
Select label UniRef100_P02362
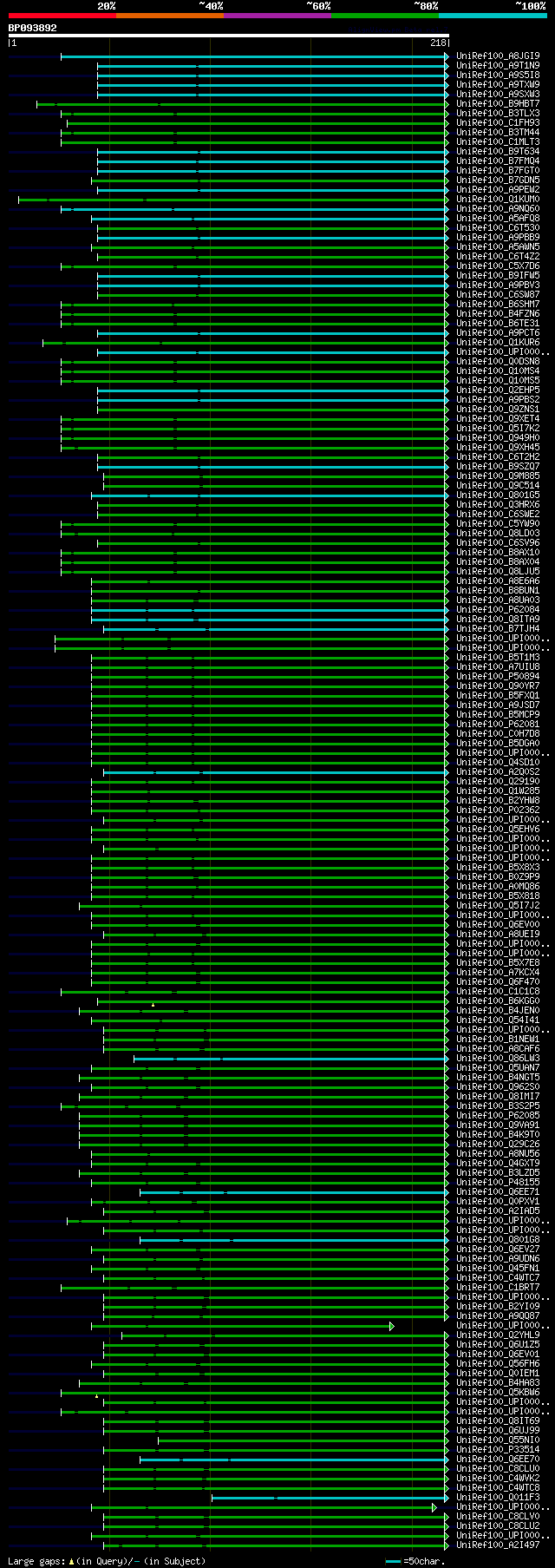[498, 810]
